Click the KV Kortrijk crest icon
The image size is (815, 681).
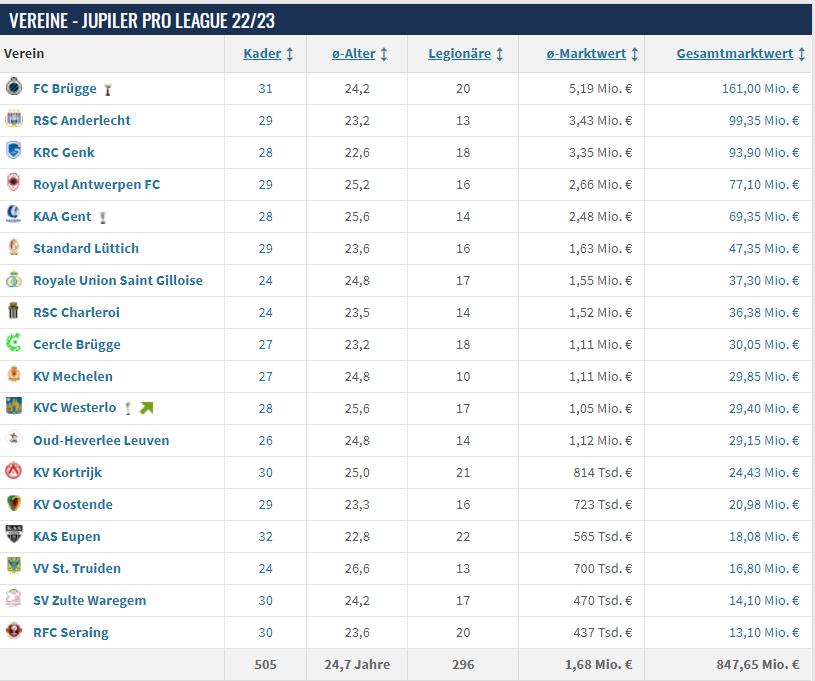pos(14,472)
